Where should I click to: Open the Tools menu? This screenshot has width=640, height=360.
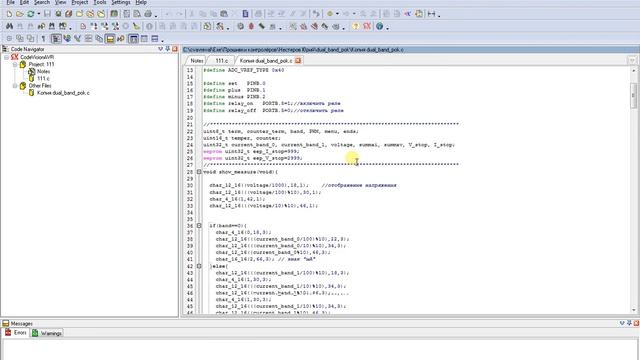click(x=100, y=2)
